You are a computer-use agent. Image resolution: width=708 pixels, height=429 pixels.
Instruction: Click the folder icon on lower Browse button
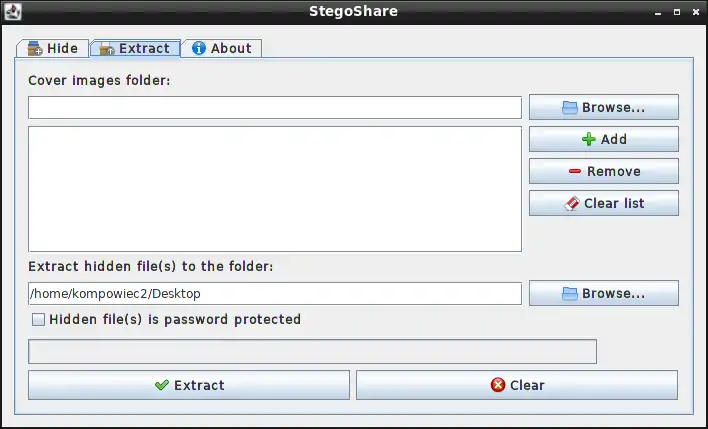point(570,293)
